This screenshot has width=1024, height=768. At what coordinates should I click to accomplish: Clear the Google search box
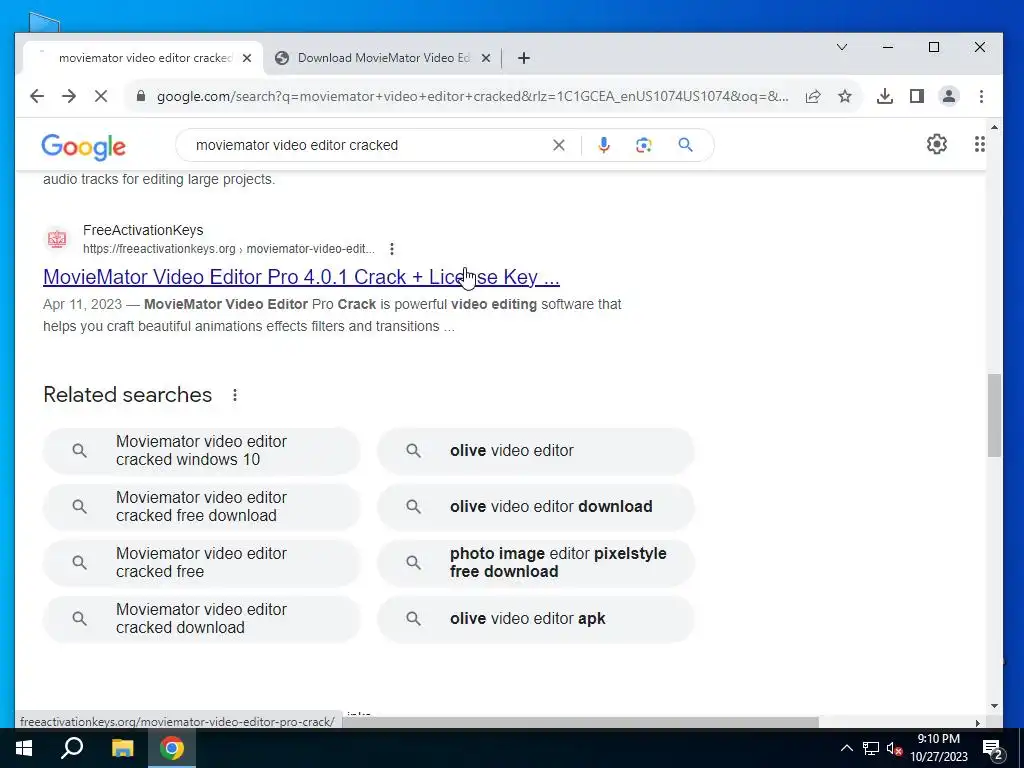coord(559,145)
